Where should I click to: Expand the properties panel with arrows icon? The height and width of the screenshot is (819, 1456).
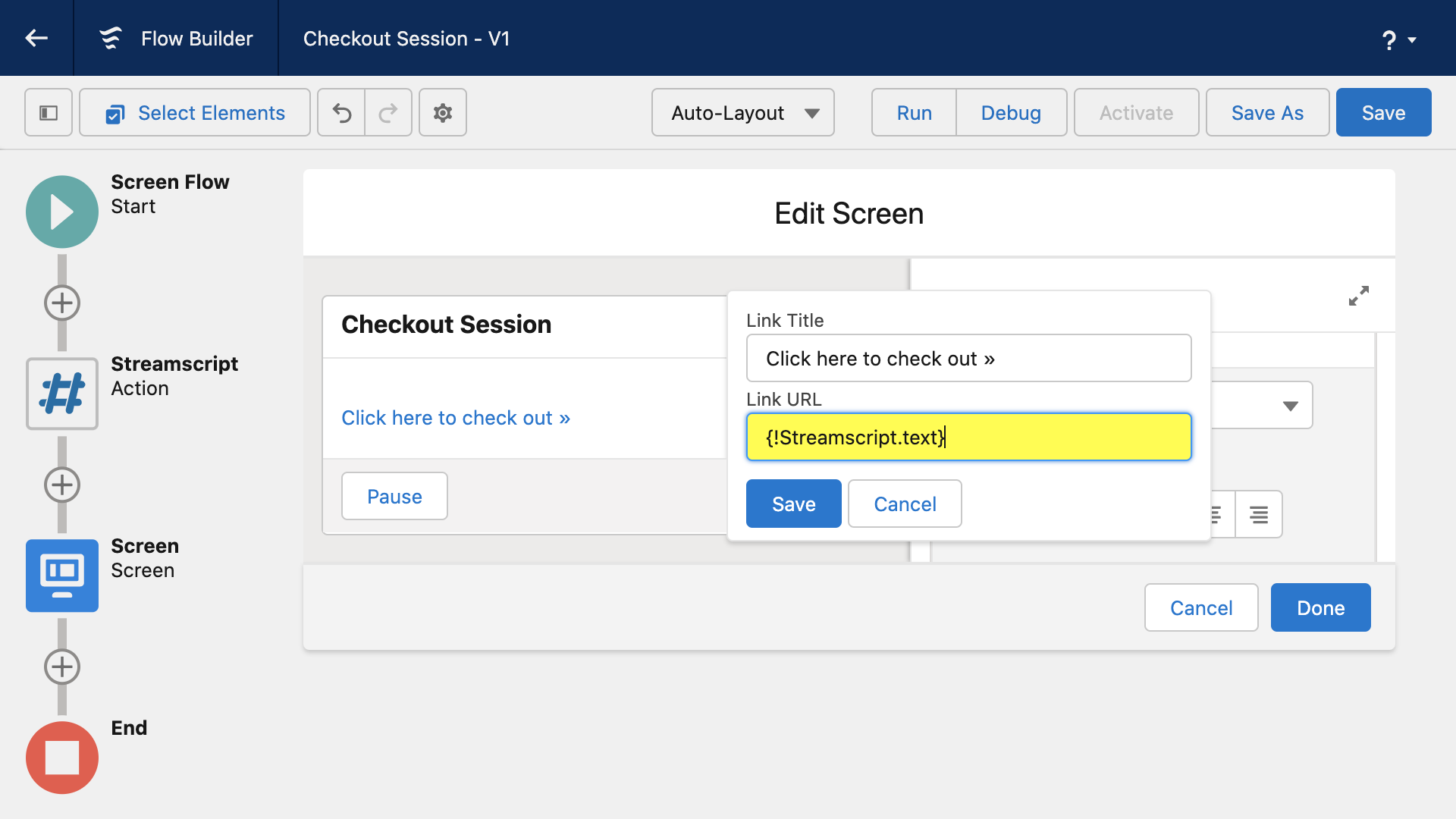tap(1359, 296)
